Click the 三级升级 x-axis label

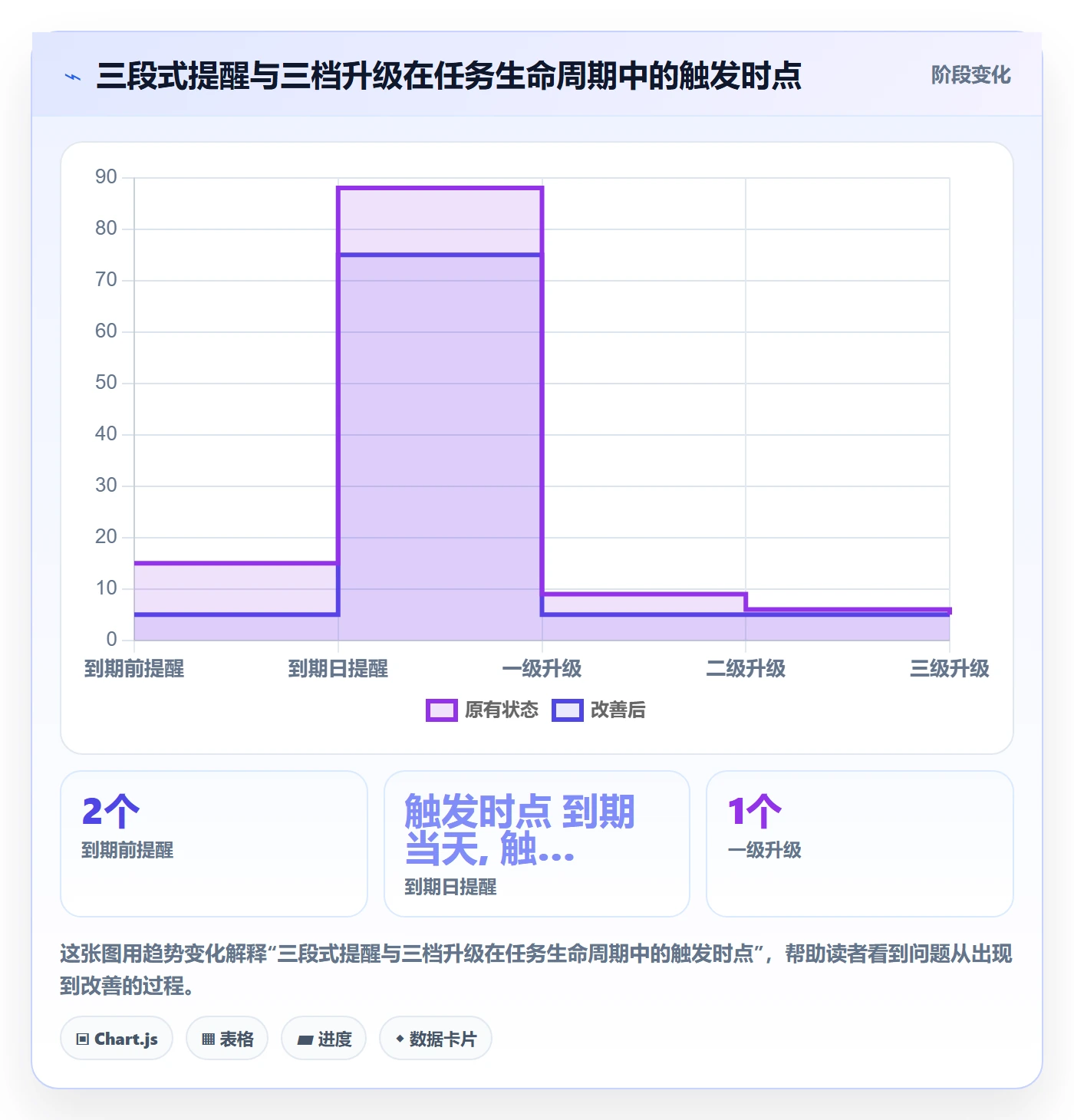tap(950, 669)
